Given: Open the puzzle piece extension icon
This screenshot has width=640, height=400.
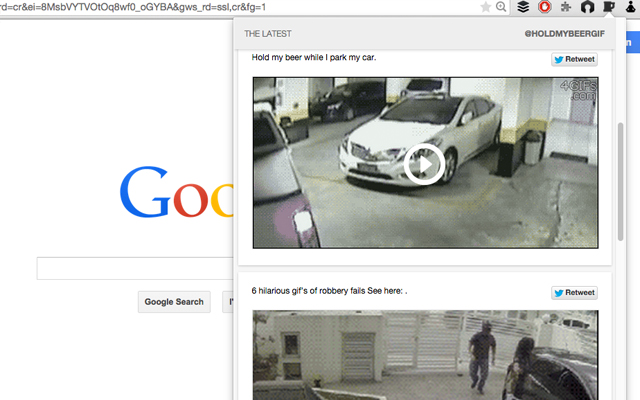Looking at the screenshot, I should coord(566,7).
